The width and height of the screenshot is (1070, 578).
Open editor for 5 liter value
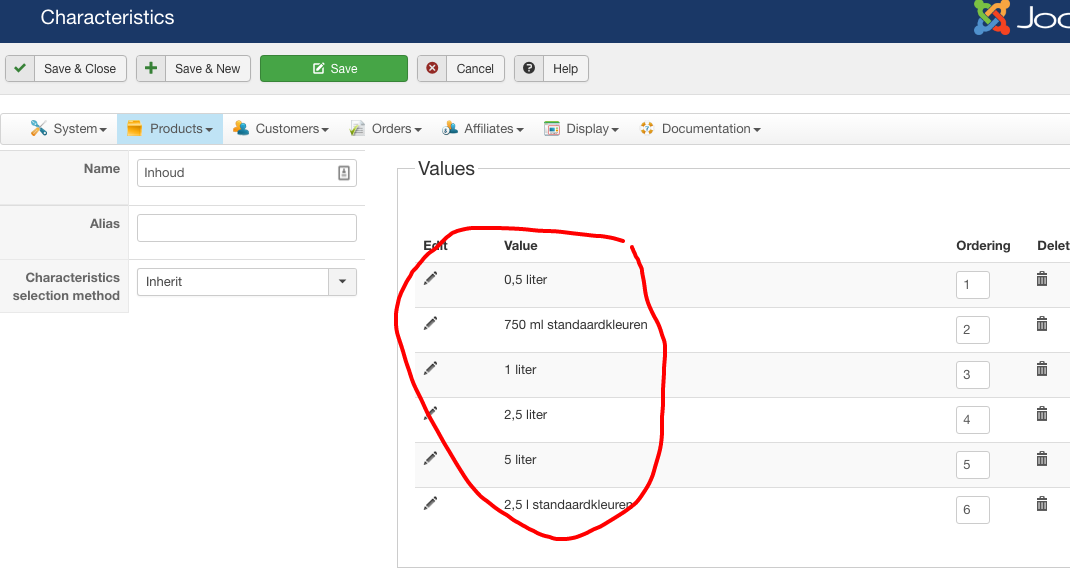tap(430, 459)
